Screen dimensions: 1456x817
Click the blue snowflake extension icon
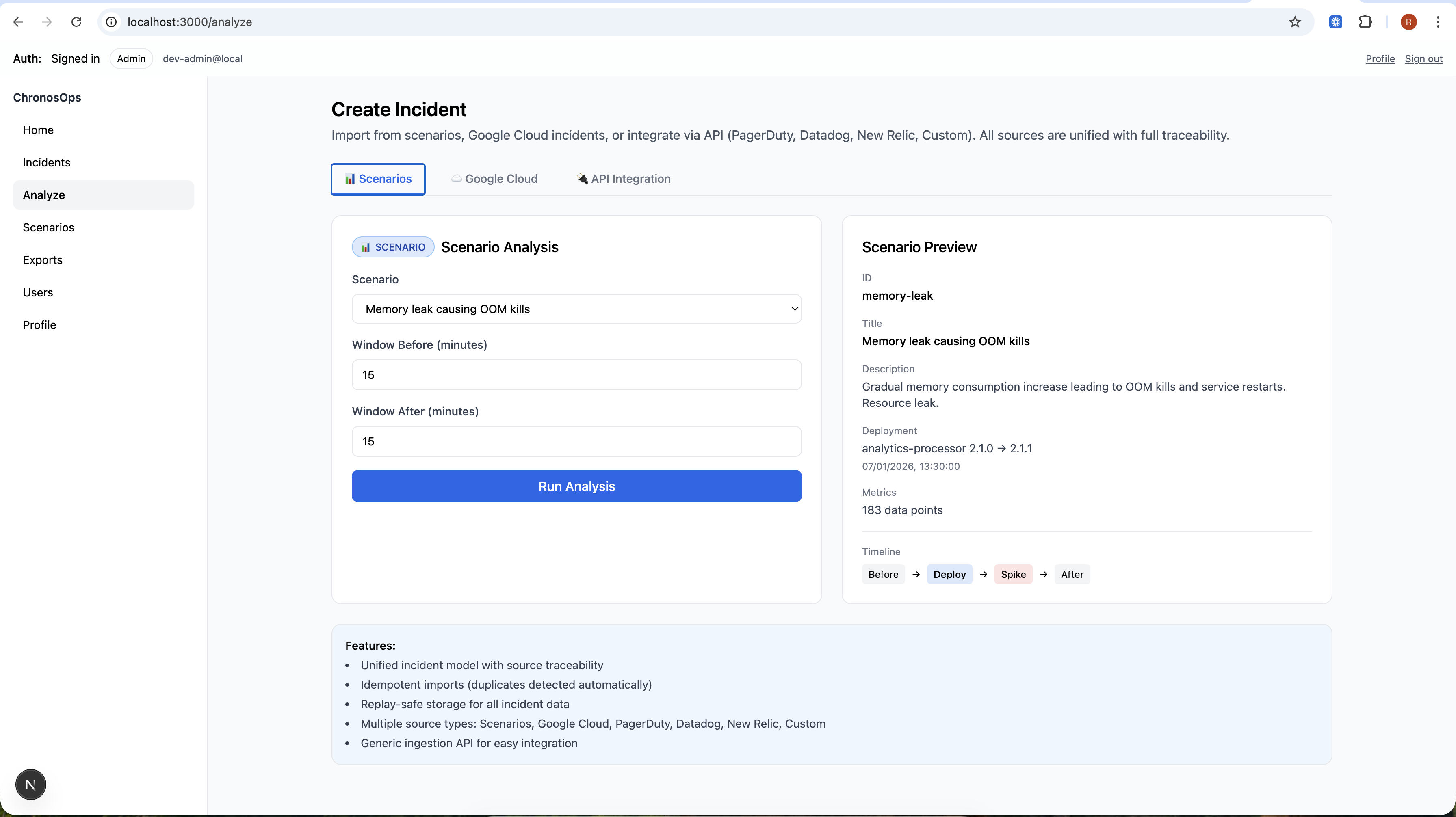coord(1336,22)
